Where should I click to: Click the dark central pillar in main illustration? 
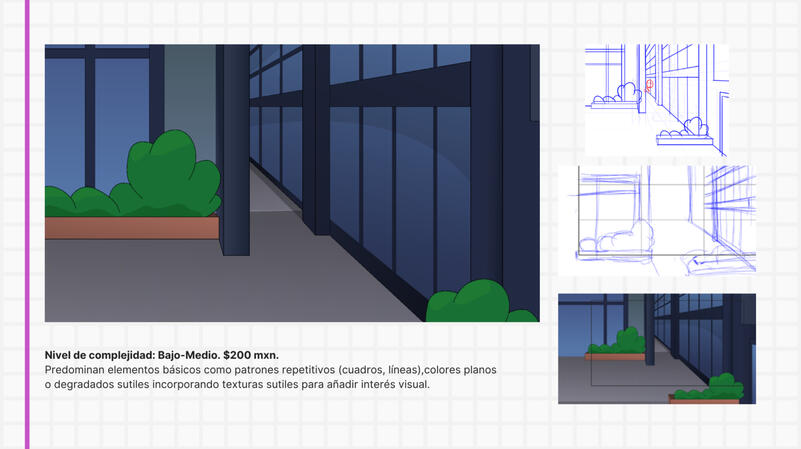click(235, 150)
